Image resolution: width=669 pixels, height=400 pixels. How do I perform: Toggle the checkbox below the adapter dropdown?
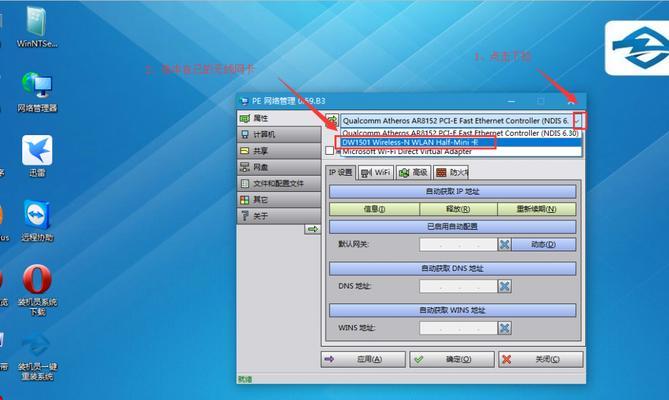329,151
